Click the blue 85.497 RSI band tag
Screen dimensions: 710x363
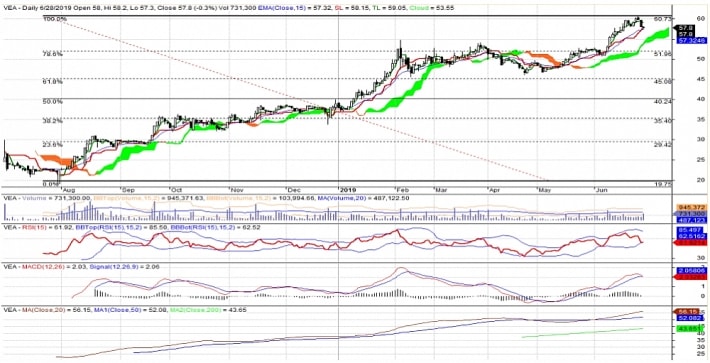click(689, 230)
